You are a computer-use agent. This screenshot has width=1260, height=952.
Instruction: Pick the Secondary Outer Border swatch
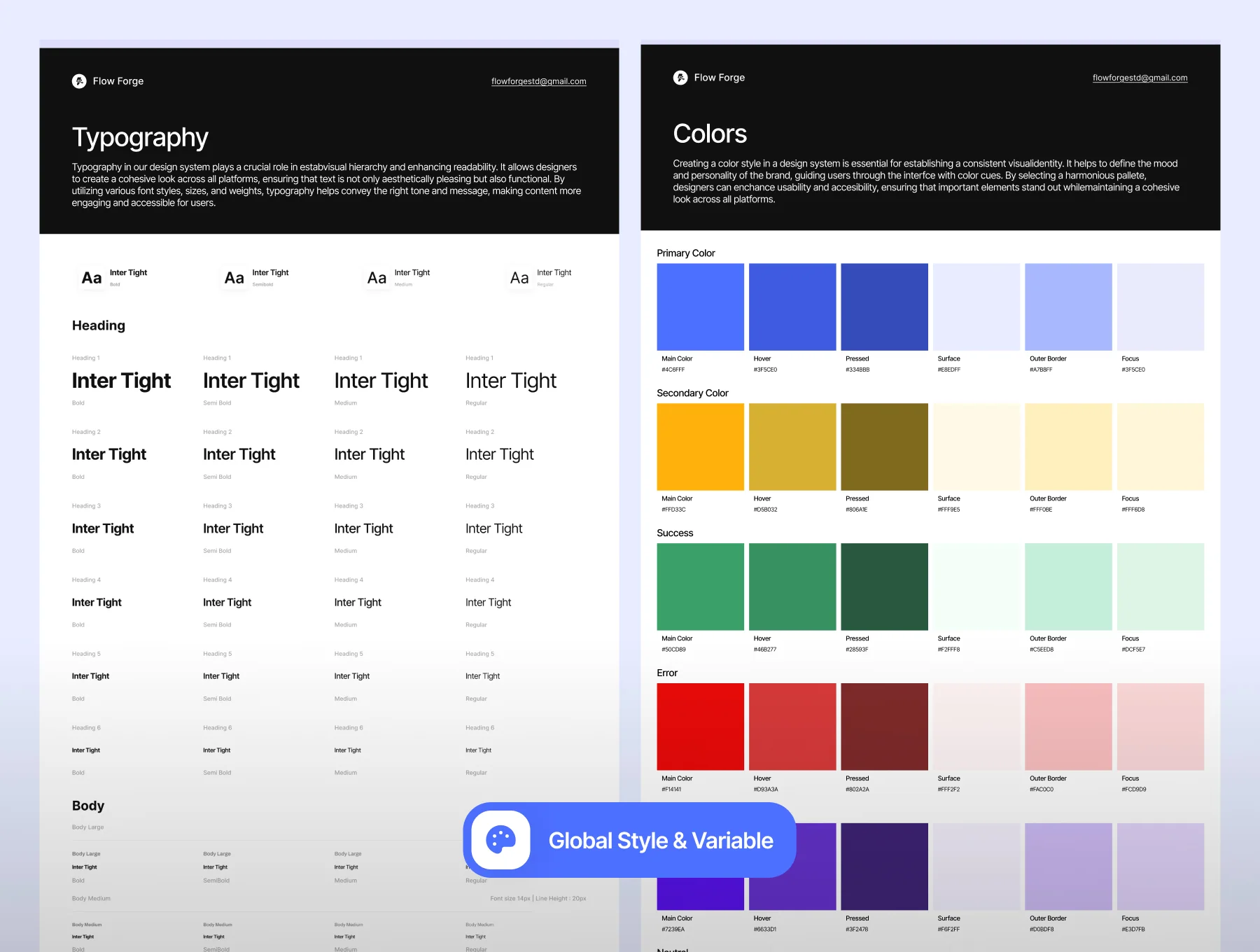[1068, 447]
